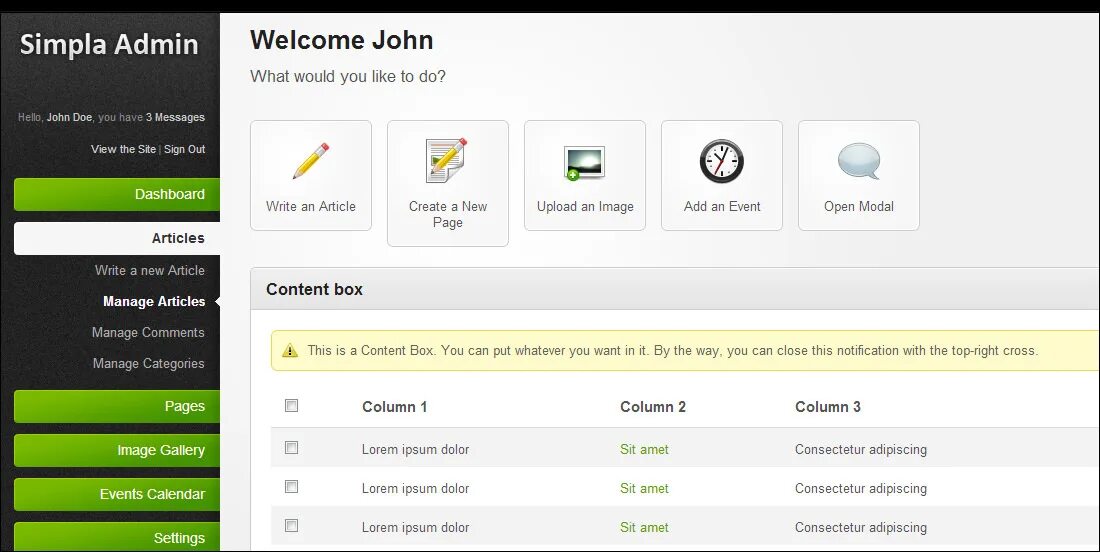Click the speech bubble Open Modal icon
The width and height of the screenshot is (1100, 552).
tap(859, 161)
